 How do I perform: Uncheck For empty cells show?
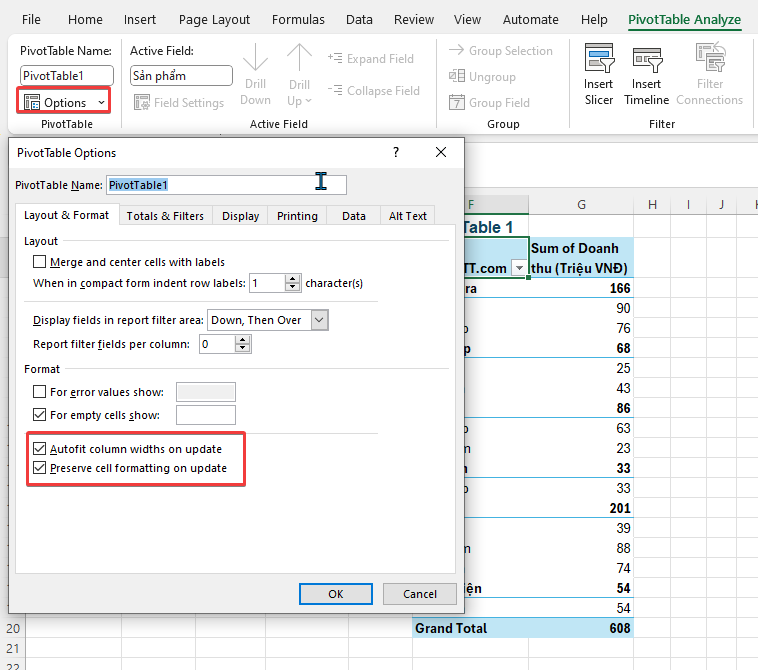click(39, 415)
